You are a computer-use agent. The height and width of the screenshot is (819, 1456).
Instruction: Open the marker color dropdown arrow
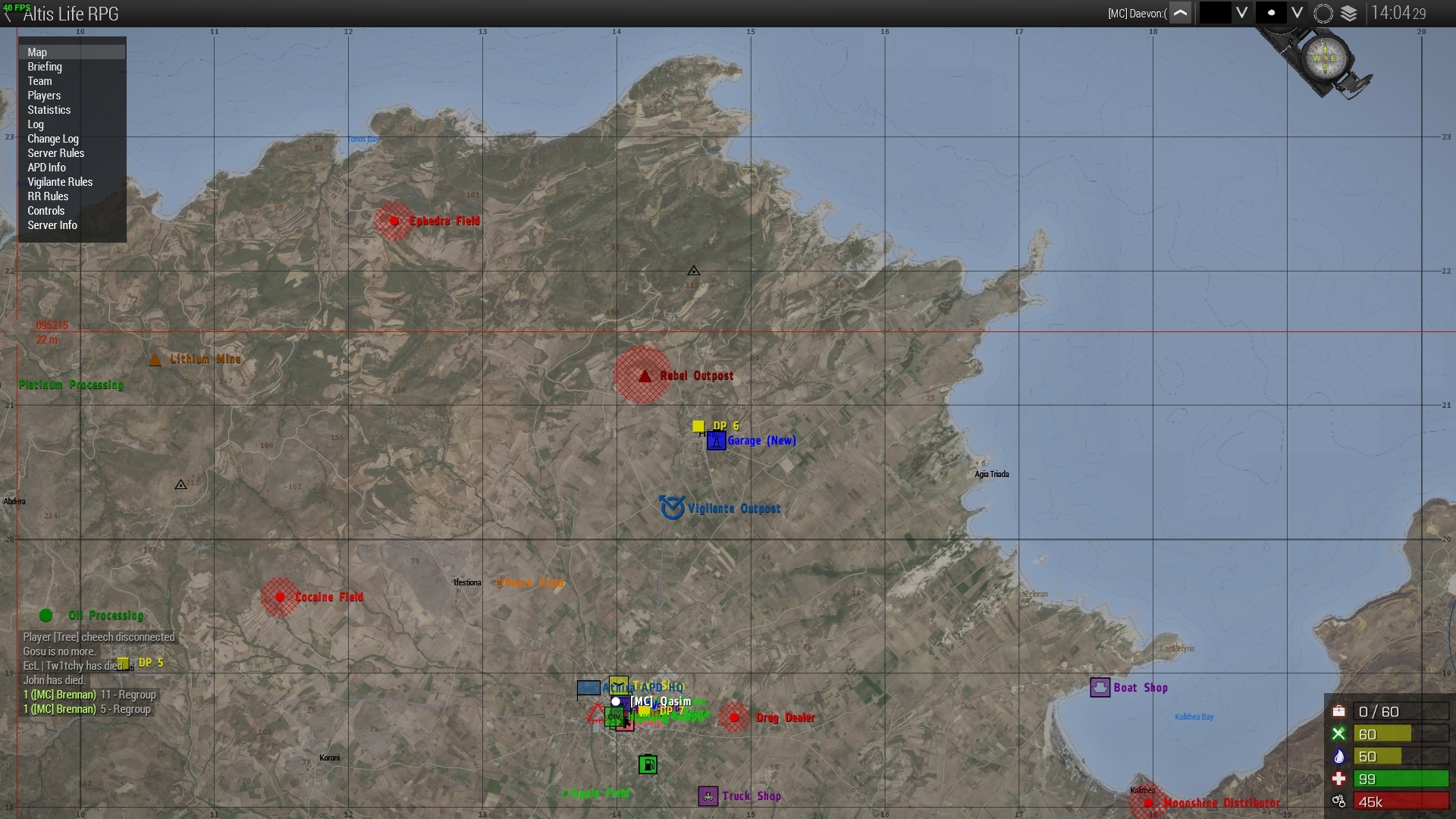tap(1241, 13)
